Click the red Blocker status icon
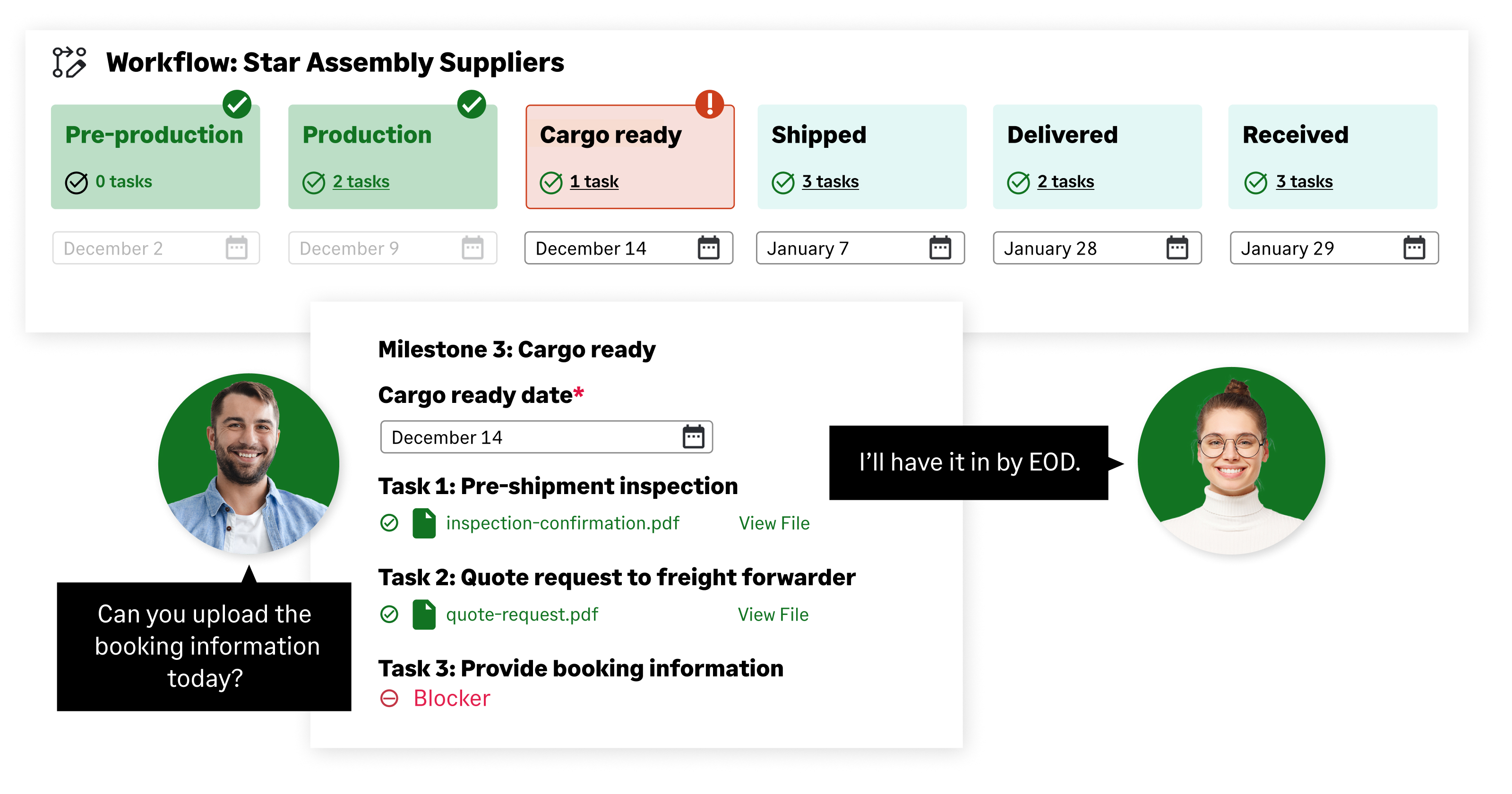This screenshot has width=1512, height=794. coord(389,698)
